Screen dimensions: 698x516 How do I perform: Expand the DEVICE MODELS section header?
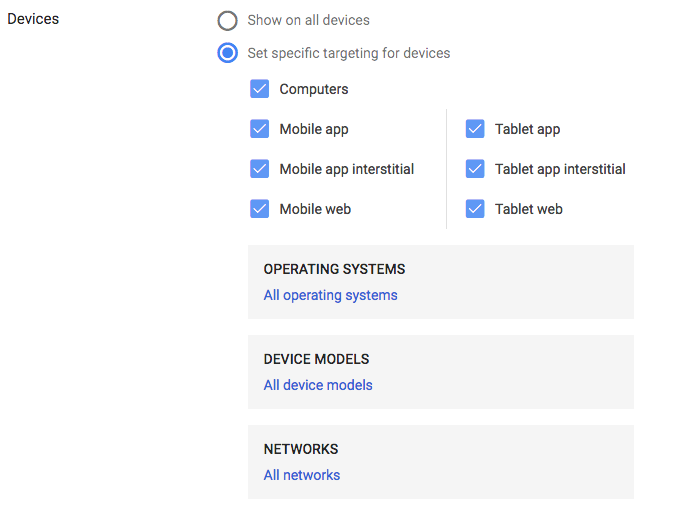click(x=316, y=359)
